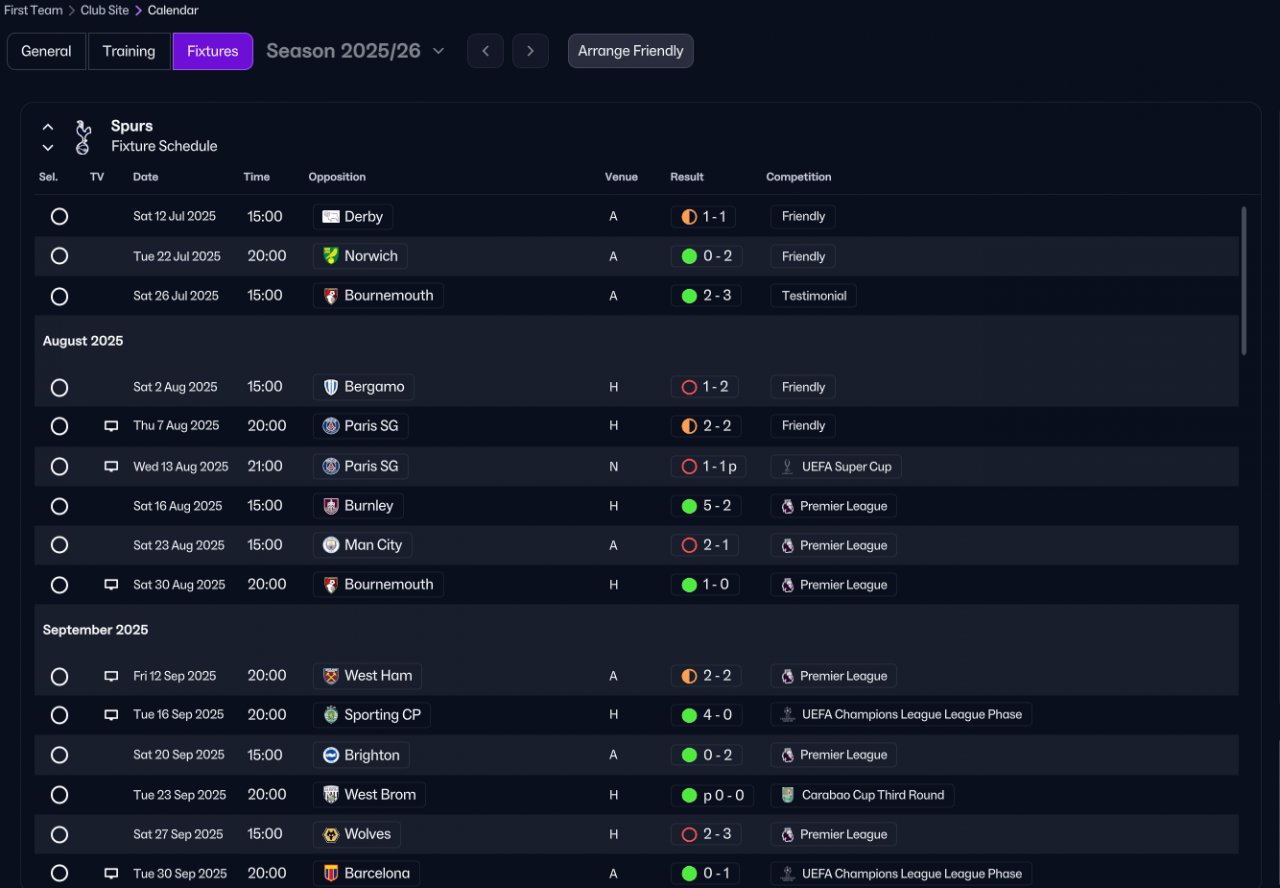The image size is (1280, 888).
Task: Click the TV icon for West Ham fixture
Action: pyautogui.click(x=111, y=676)
